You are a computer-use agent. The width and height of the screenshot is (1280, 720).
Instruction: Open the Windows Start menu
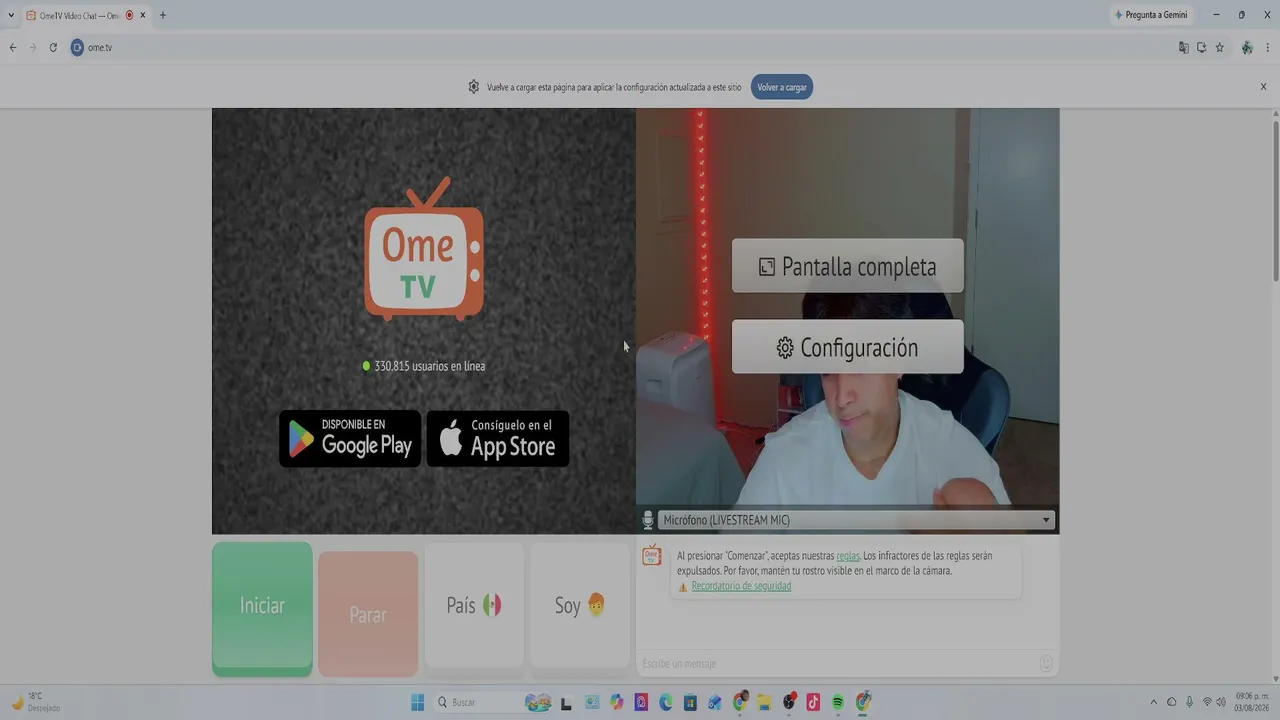[418, 702]
